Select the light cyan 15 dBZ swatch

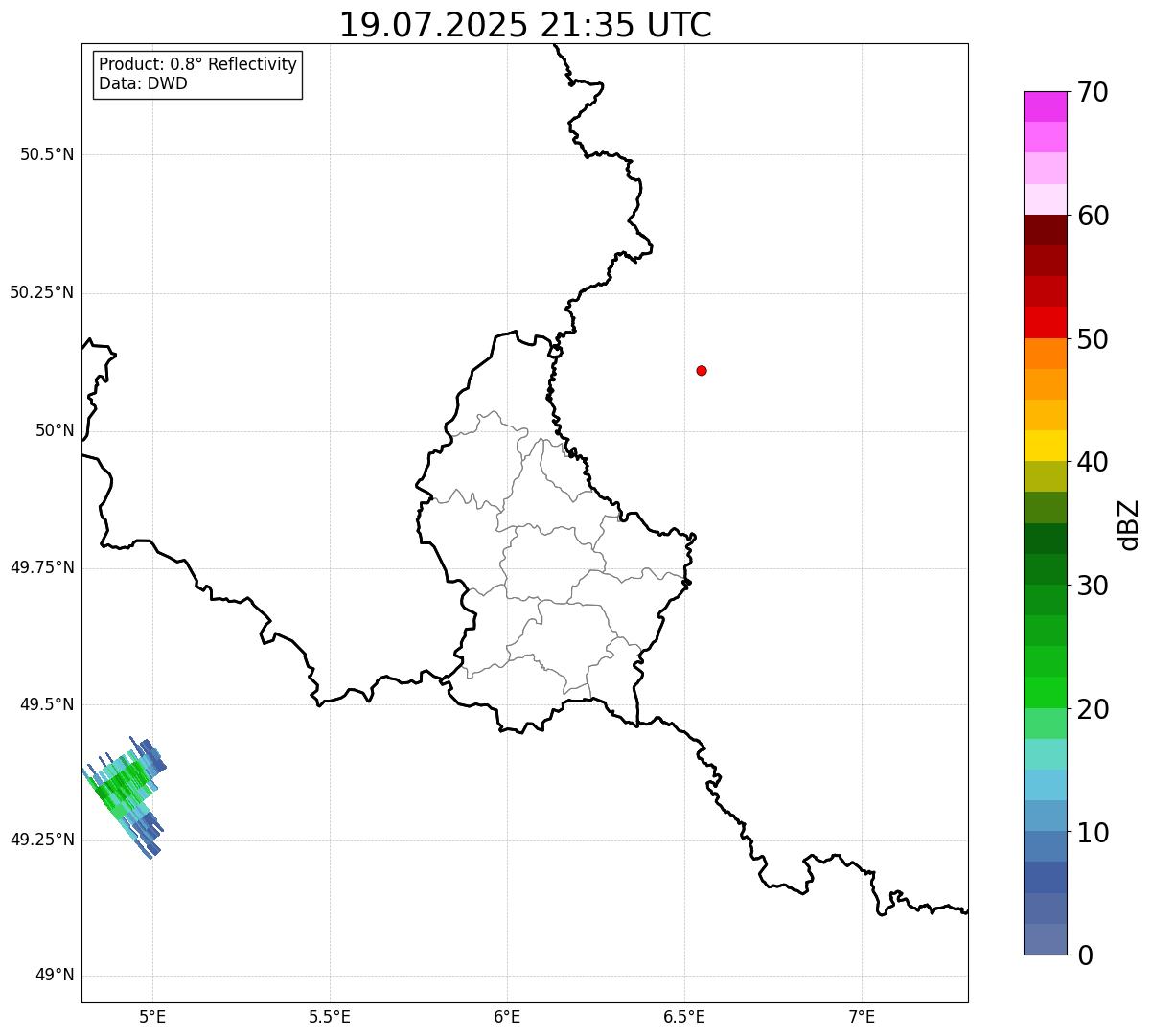(x=1046, y=754)
